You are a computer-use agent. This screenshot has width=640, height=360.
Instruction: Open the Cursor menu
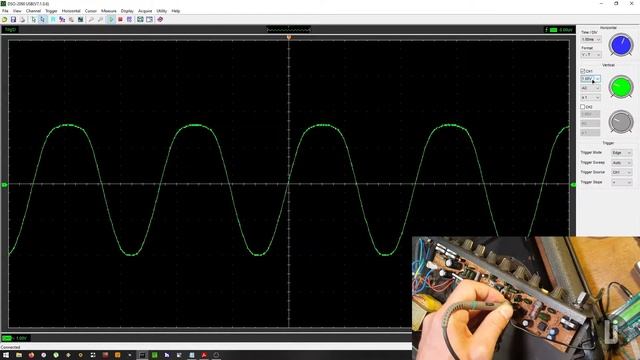coord(91,11)
